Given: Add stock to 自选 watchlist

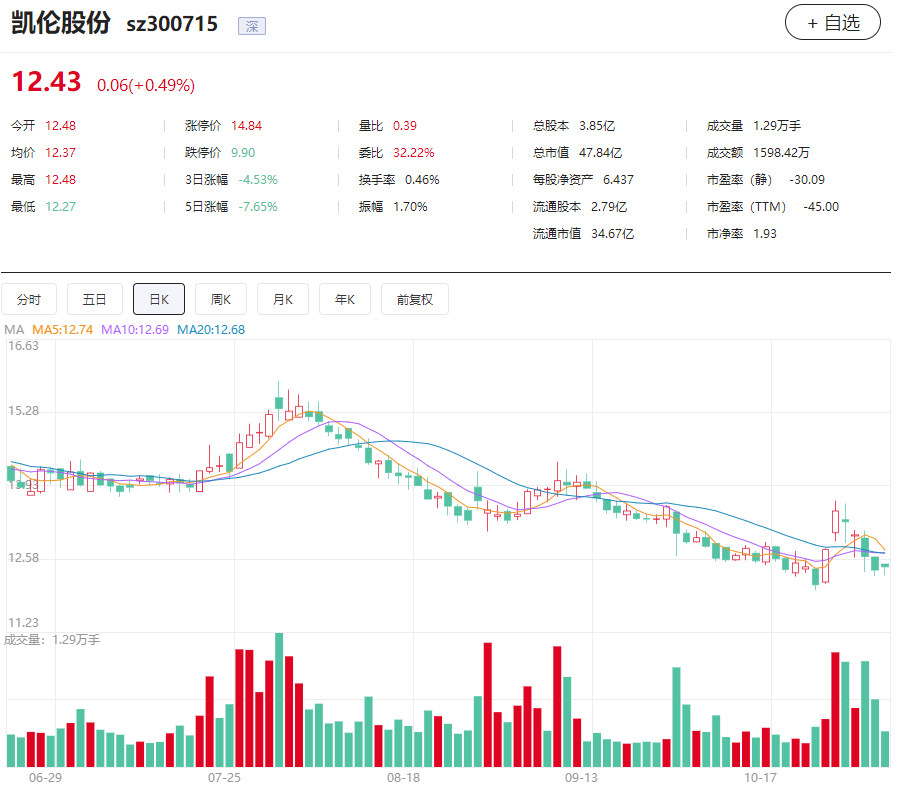Looking at the screenshot, I should pos(832,23).
